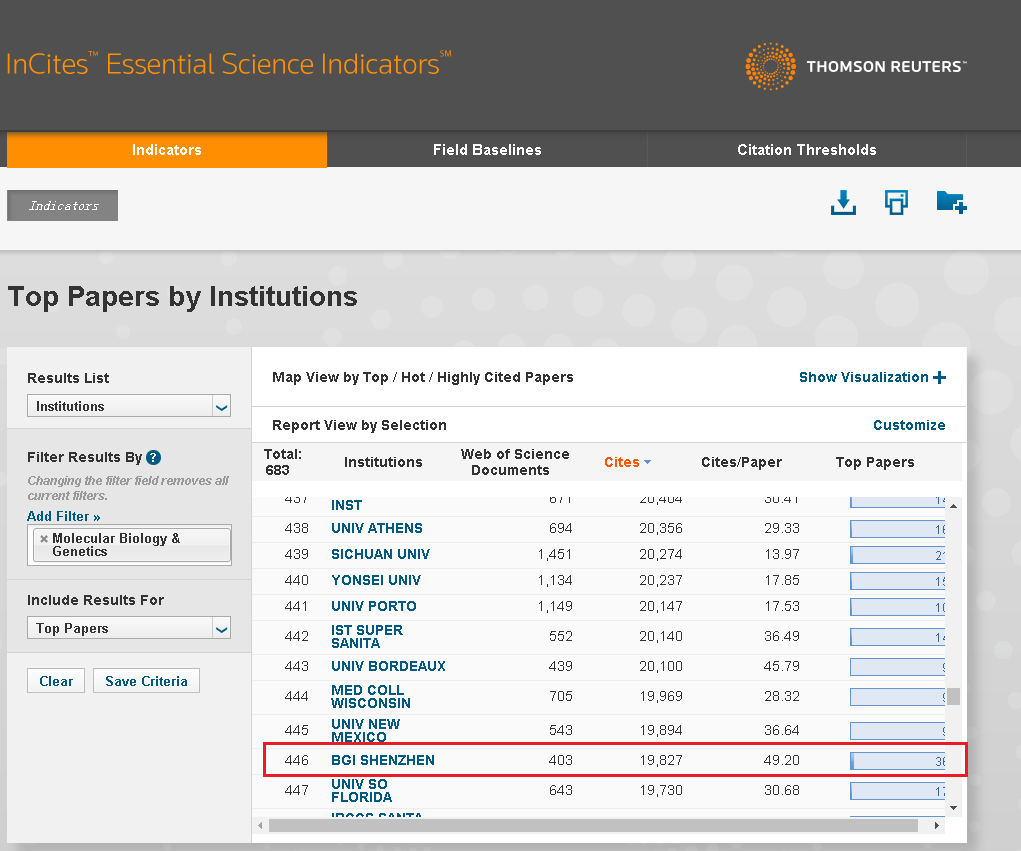Viewport: 1021px width, 851px height.
Task: Open the MED COLL WISCONSIN link
Action: pyautogui.click(x=371, y=697)
